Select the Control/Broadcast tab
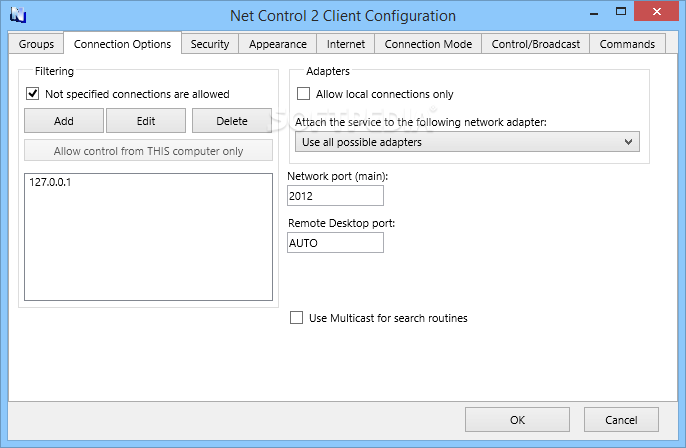 [536, 44]
